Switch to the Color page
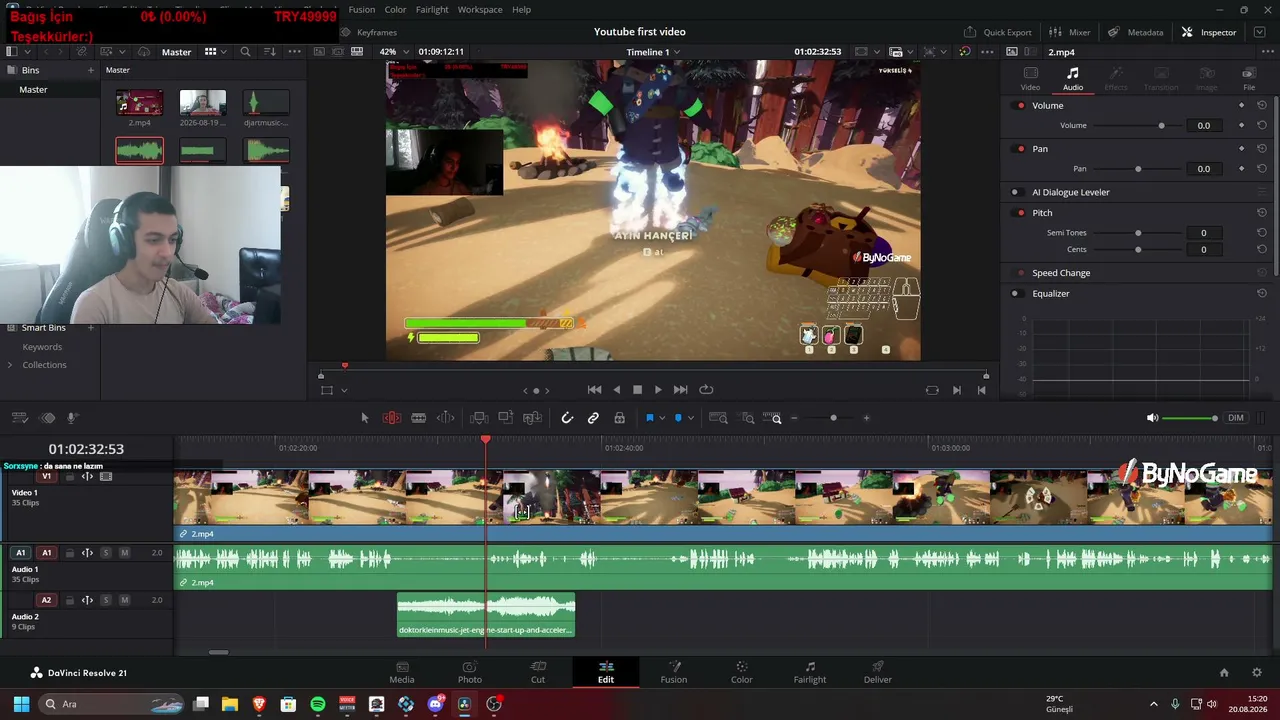 [741, 672]
